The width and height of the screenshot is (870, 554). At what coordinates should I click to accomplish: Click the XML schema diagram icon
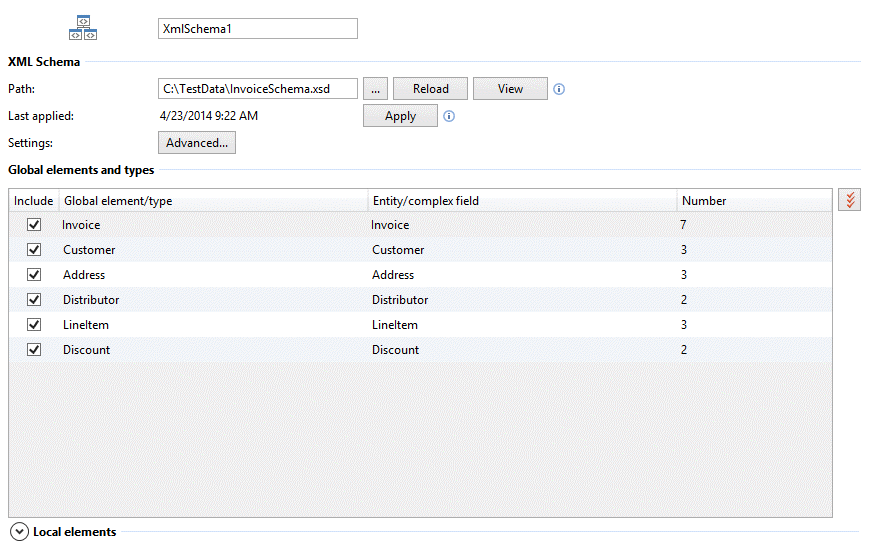82,28
